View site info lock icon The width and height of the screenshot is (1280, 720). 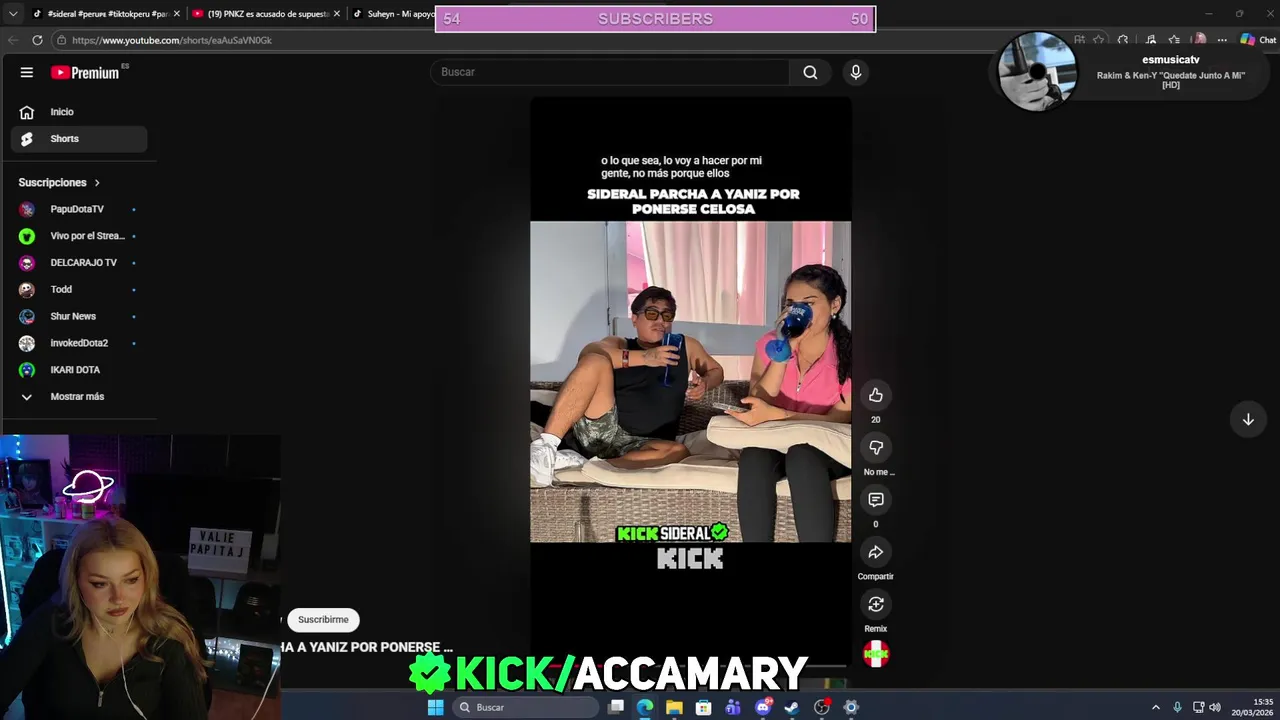point(62,40)
